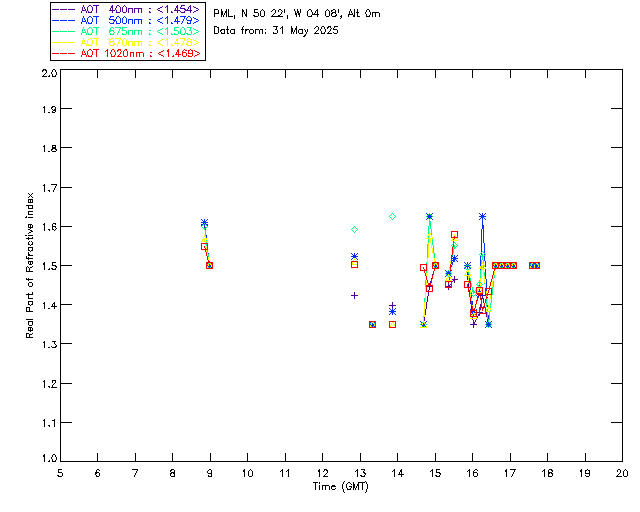Click the y-axis tick label '1.8'
The height and width of the screenshot is (512, 640).
49,148
